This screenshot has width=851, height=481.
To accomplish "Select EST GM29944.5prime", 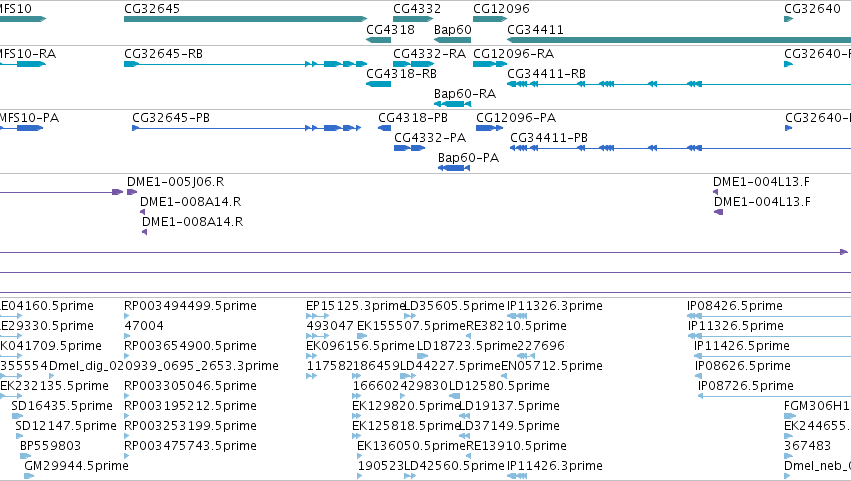I will 77,466.
